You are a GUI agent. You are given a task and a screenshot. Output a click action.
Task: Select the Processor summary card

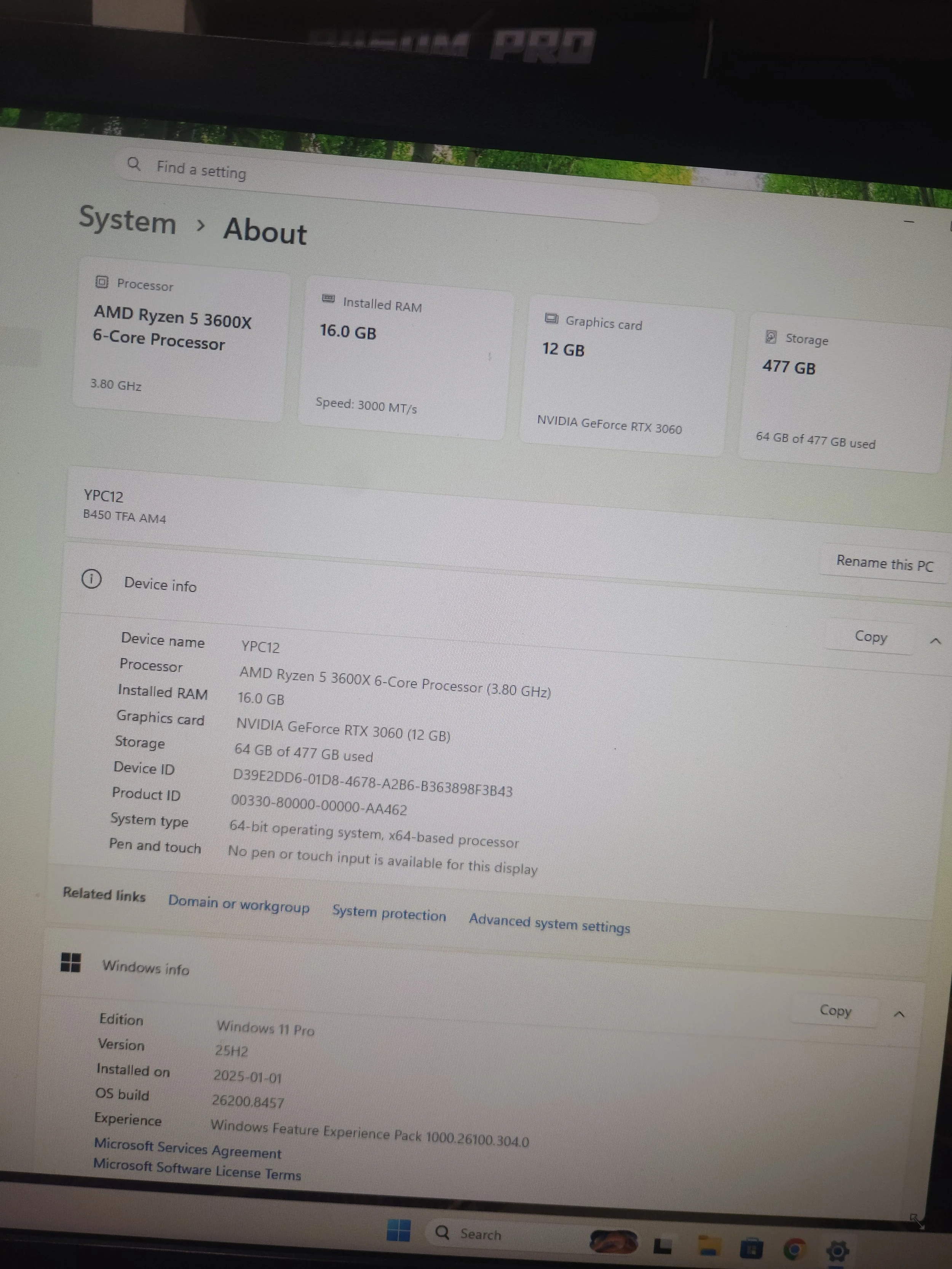[181, 340]
